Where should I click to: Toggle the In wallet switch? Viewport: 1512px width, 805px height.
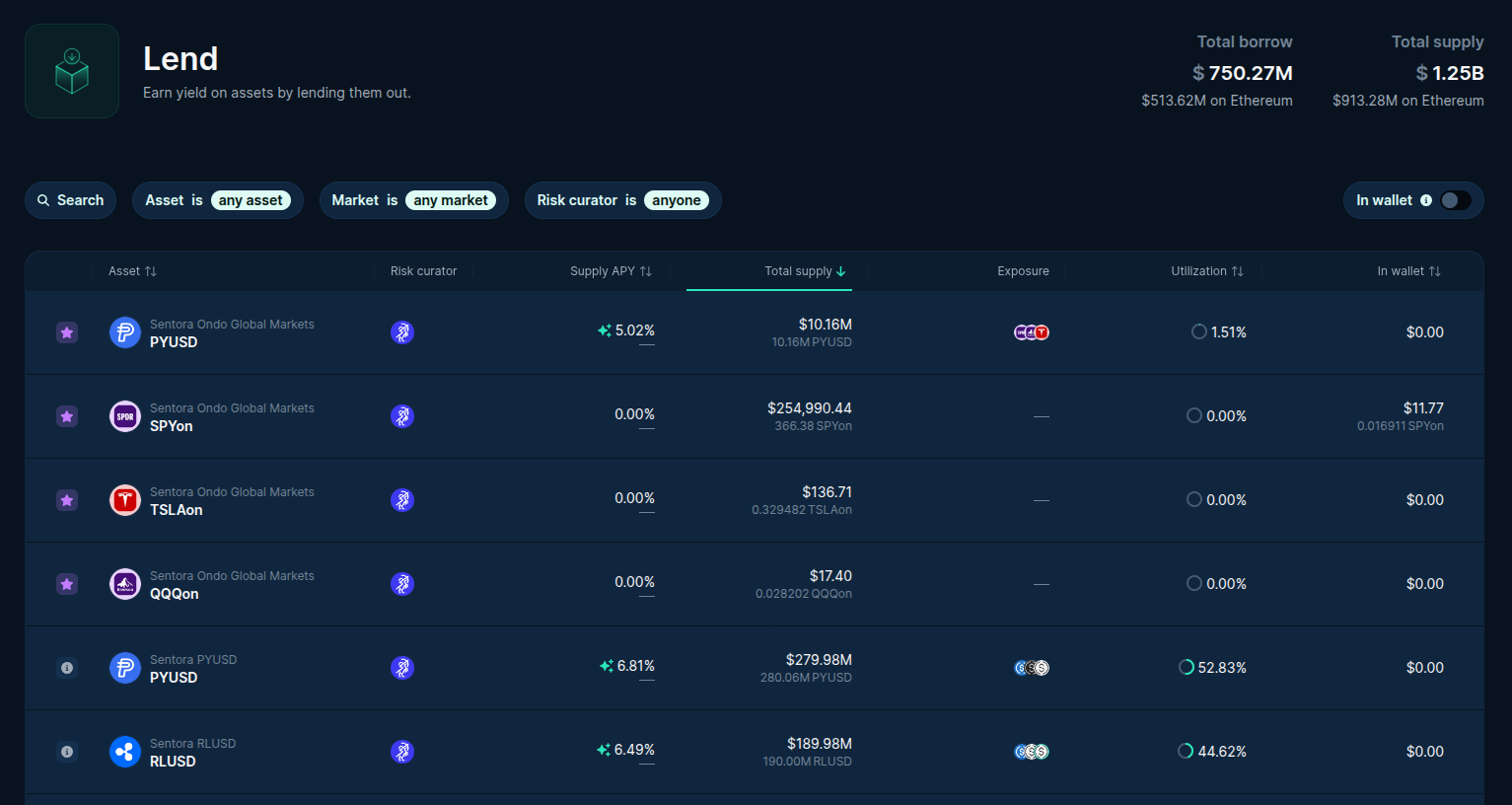pos(1455,200)
